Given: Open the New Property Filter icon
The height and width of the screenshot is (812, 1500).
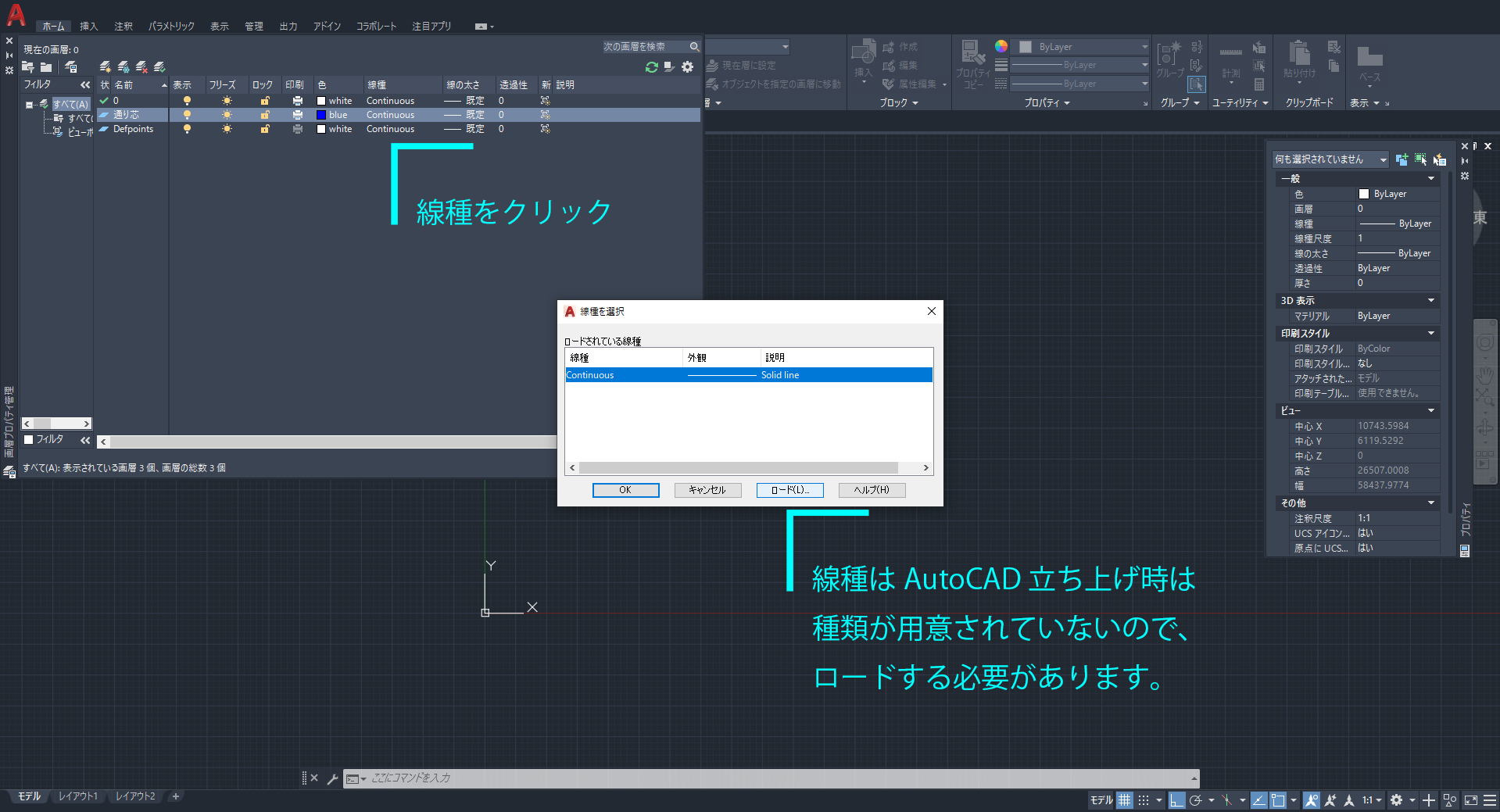Looking at the screenshot, I should point(28,67).
